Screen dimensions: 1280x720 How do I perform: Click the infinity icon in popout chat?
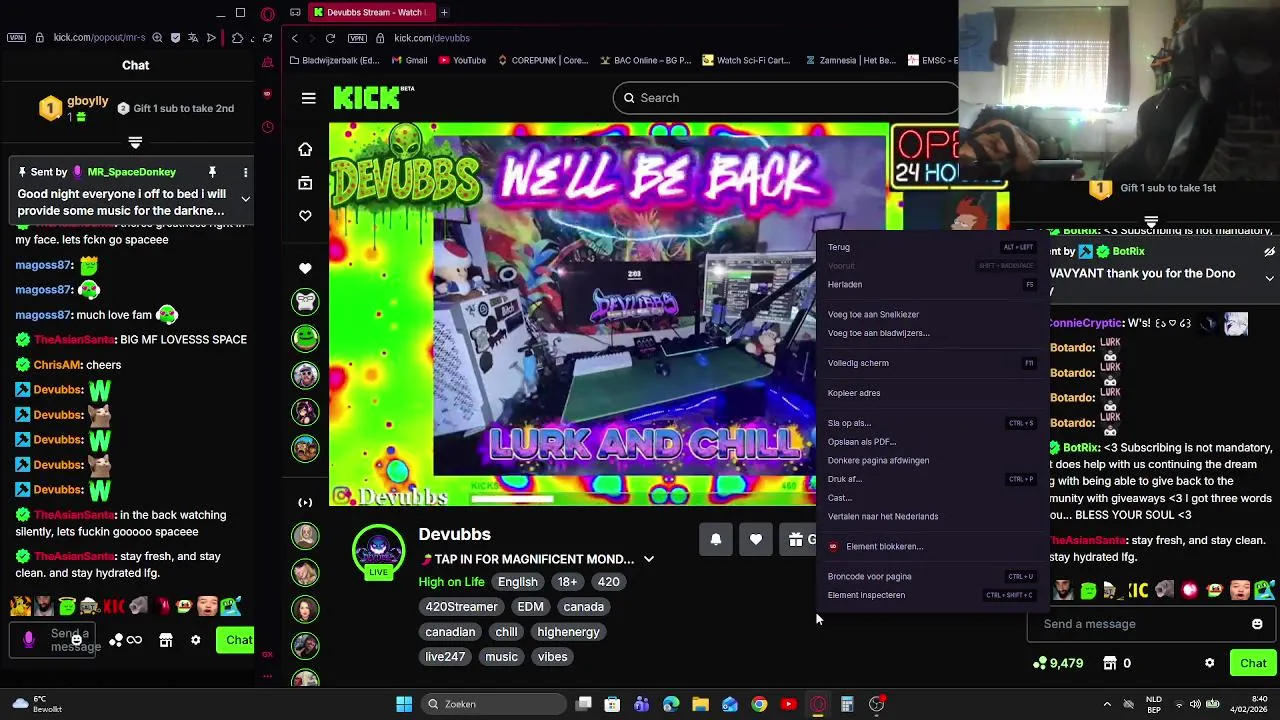(134, 640)
